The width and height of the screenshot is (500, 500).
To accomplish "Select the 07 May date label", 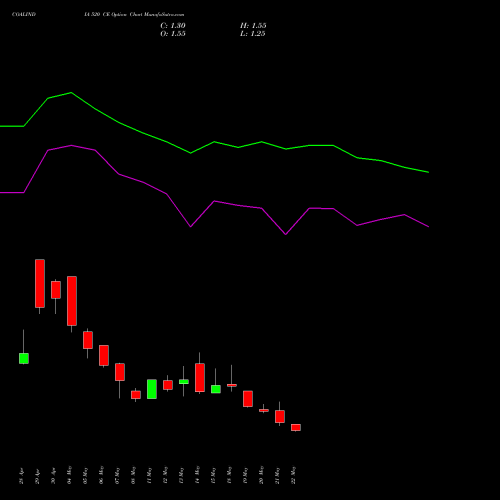I will tap(118, 475).
